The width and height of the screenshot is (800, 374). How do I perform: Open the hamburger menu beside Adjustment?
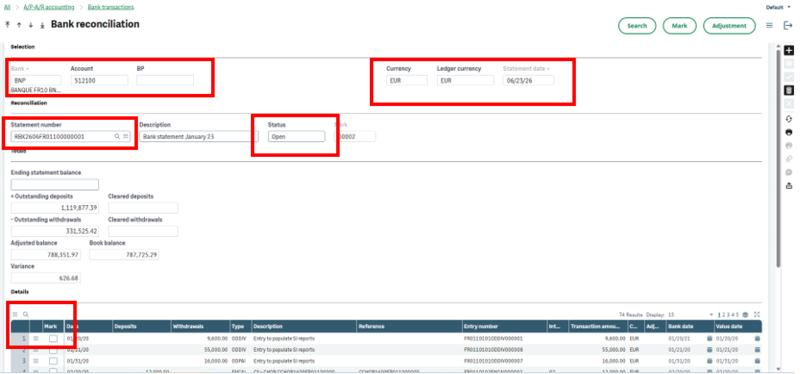coord(769,26)
